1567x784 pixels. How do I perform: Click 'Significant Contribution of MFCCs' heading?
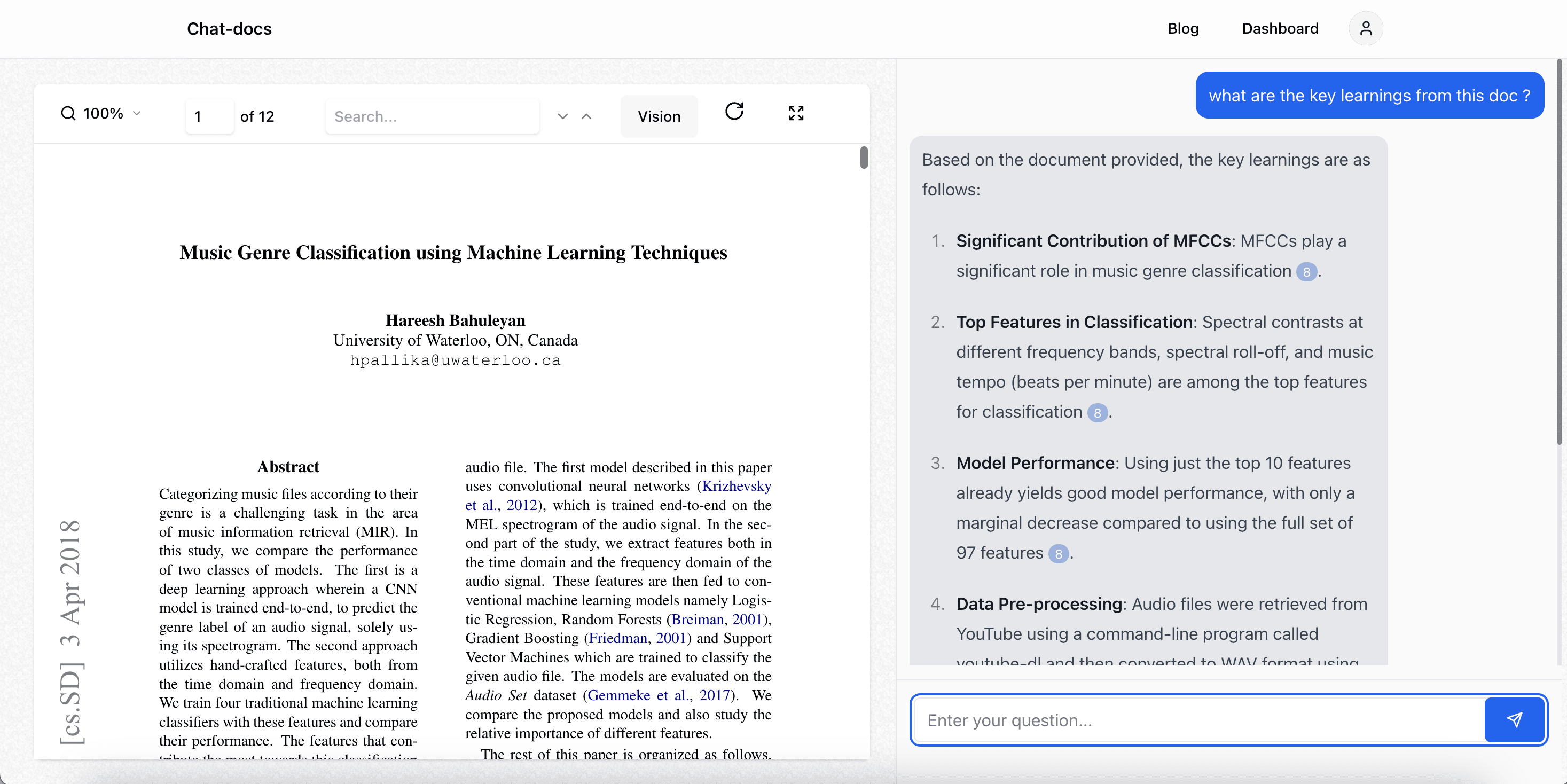pos(1094,241)
